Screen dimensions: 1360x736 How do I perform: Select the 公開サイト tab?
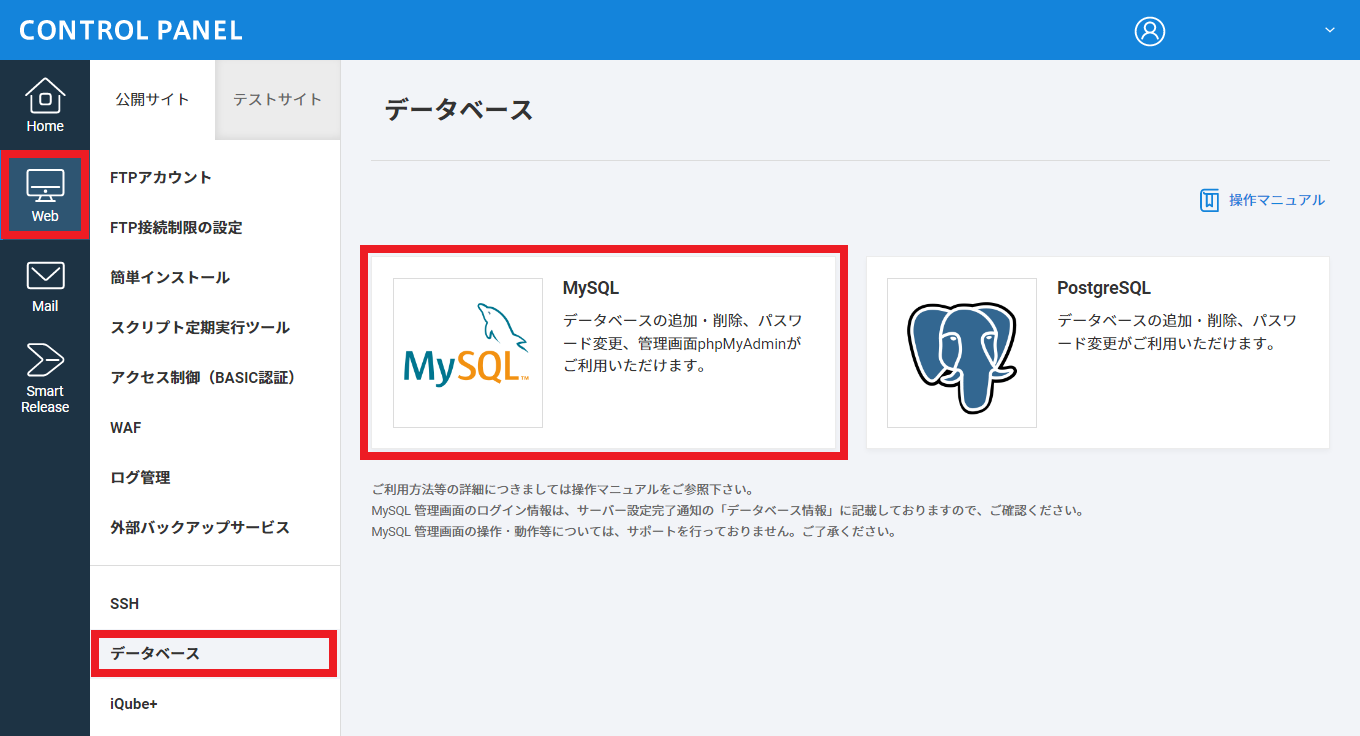[x=152, y=100]
